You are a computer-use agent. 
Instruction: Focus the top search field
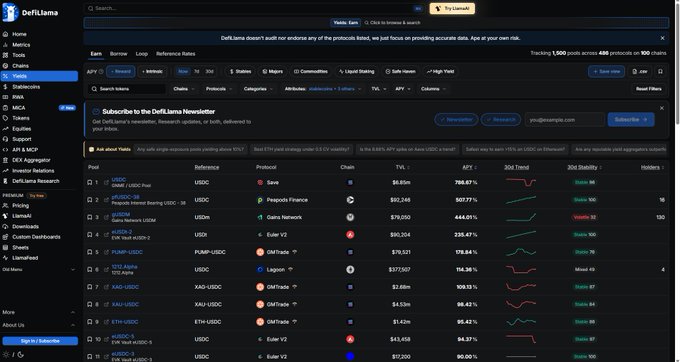point(255,8)
